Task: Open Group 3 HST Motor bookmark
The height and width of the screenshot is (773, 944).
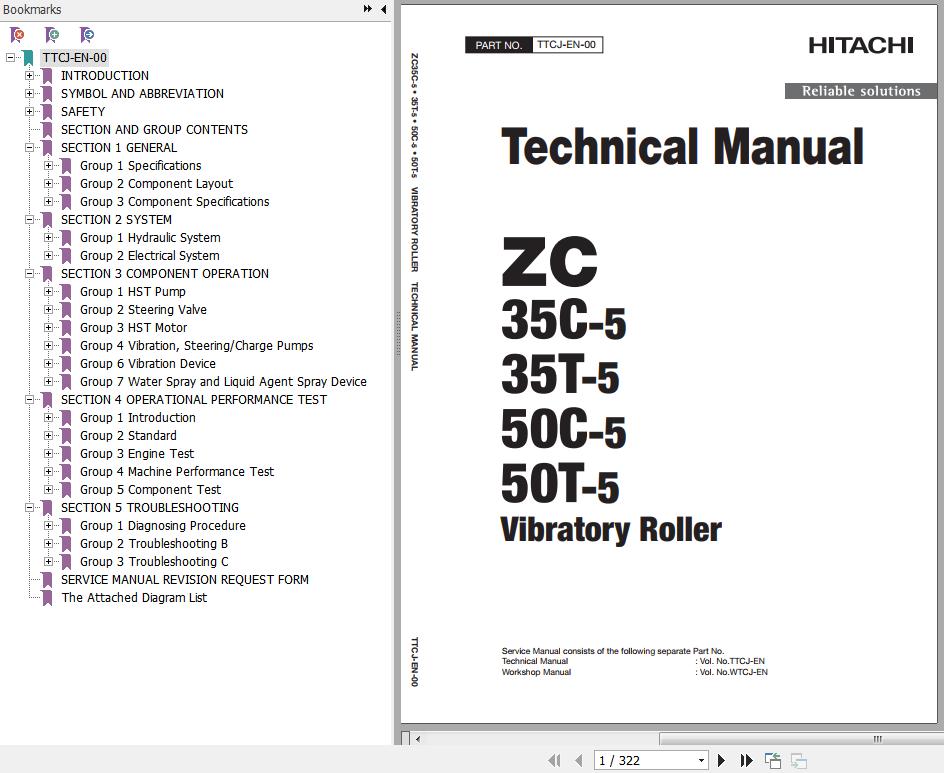Action: click(134, 328)
